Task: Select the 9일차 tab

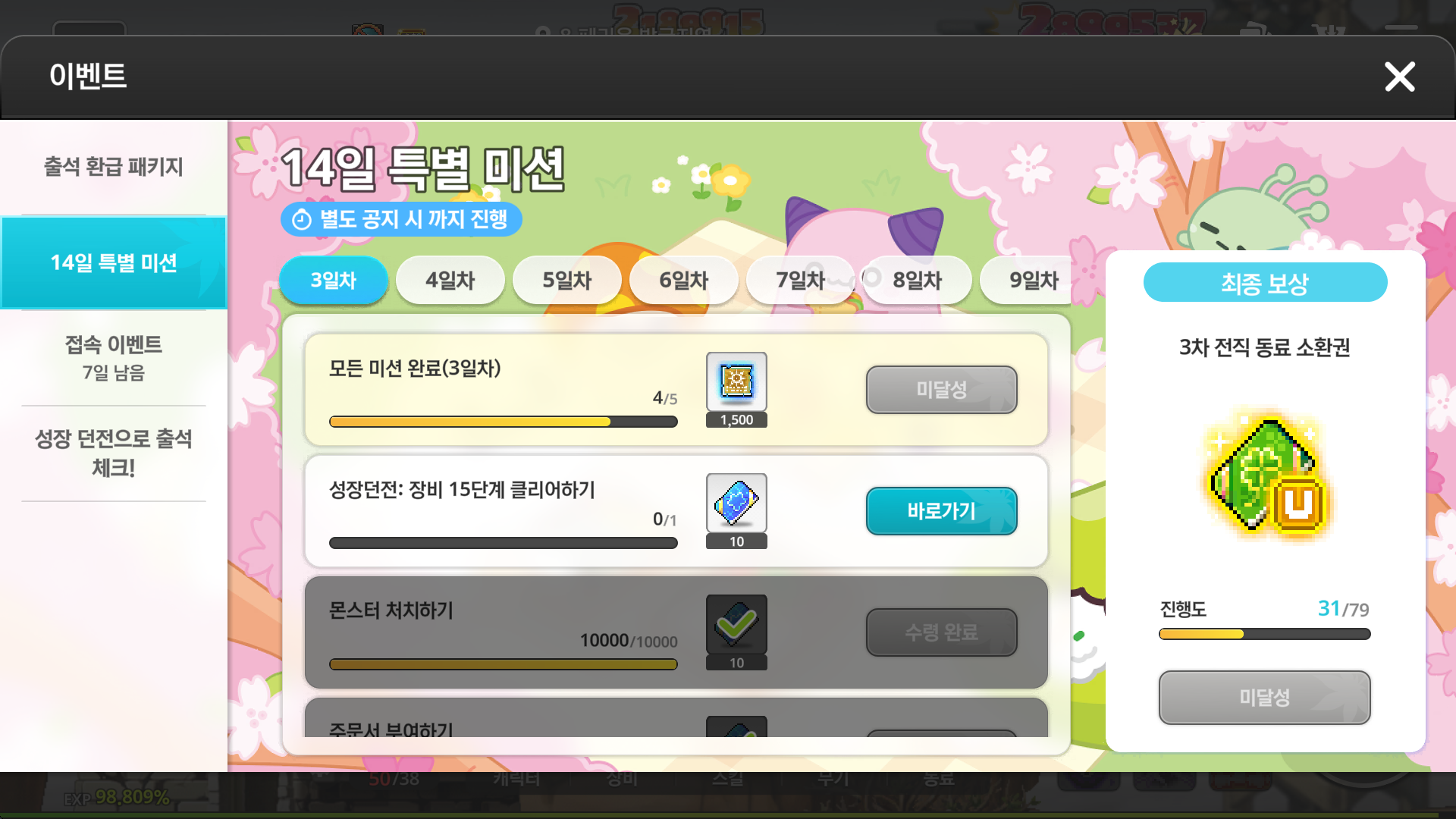Action: pos(1026,281)
